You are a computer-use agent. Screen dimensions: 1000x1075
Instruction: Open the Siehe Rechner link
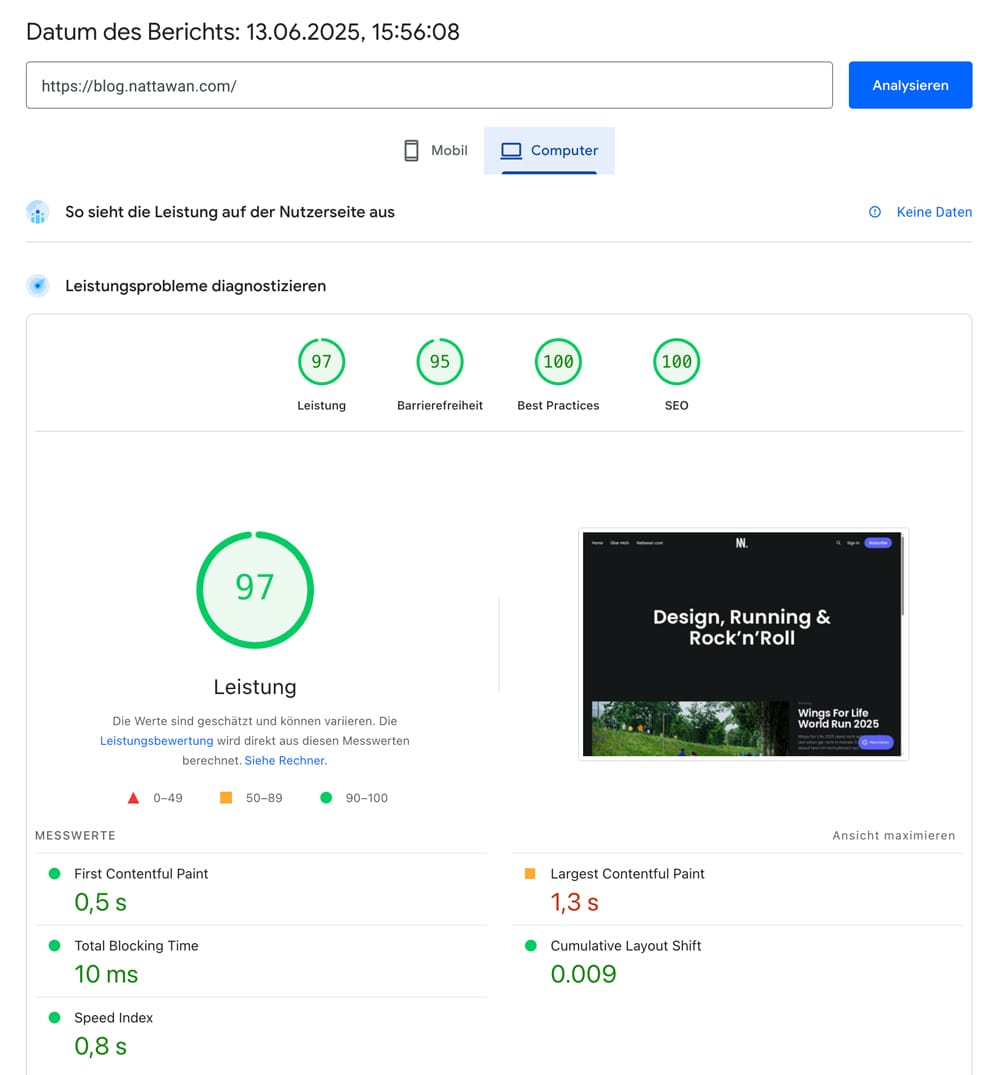point(285,760)
